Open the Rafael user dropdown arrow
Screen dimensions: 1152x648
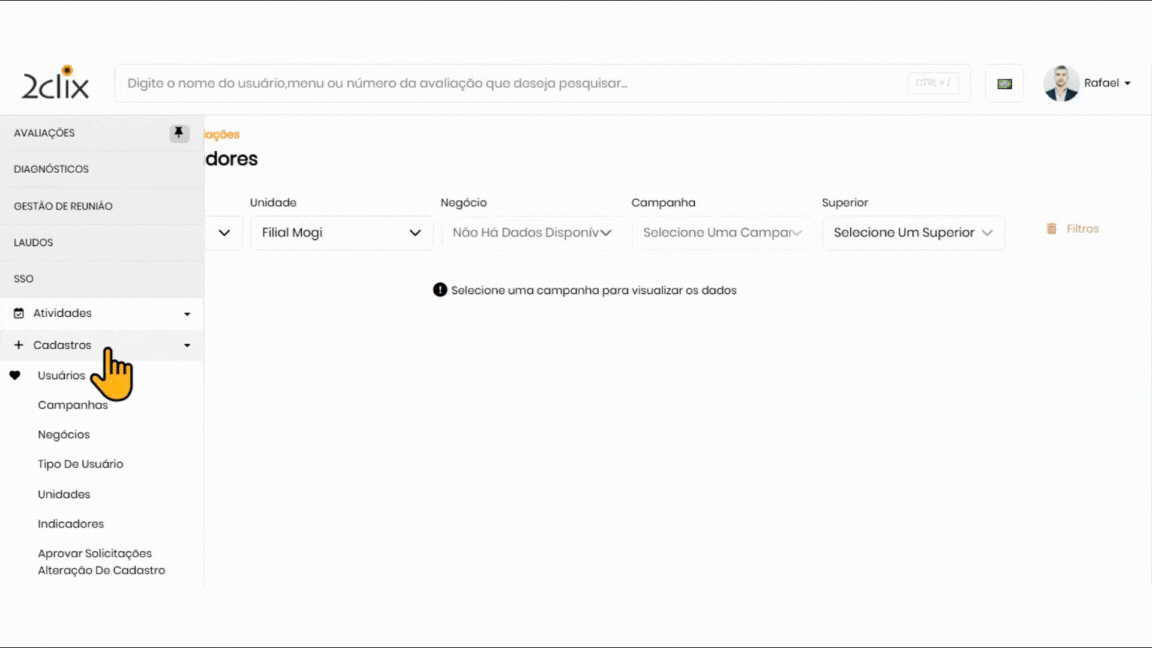1128,84
